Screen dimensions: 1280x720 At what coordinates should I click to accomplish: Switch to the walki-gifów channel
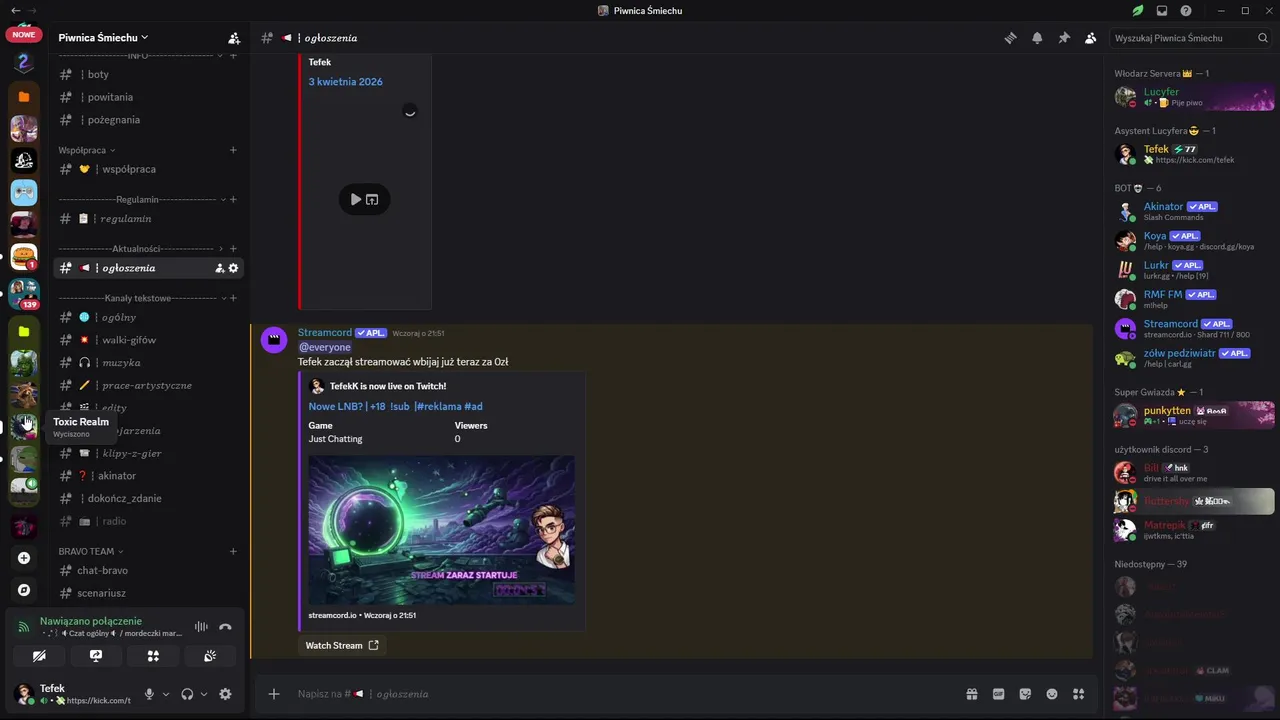point(148,340)
